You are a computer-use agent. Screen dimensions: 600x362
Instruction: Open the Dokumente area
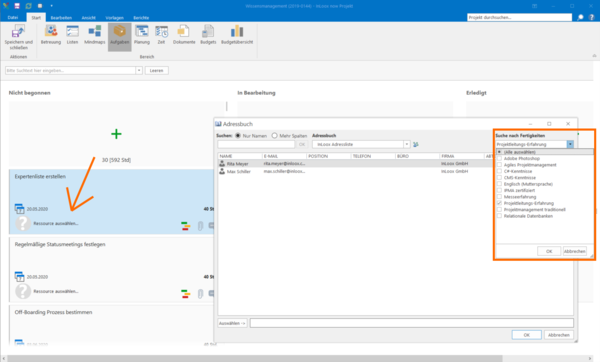[184, 35]
